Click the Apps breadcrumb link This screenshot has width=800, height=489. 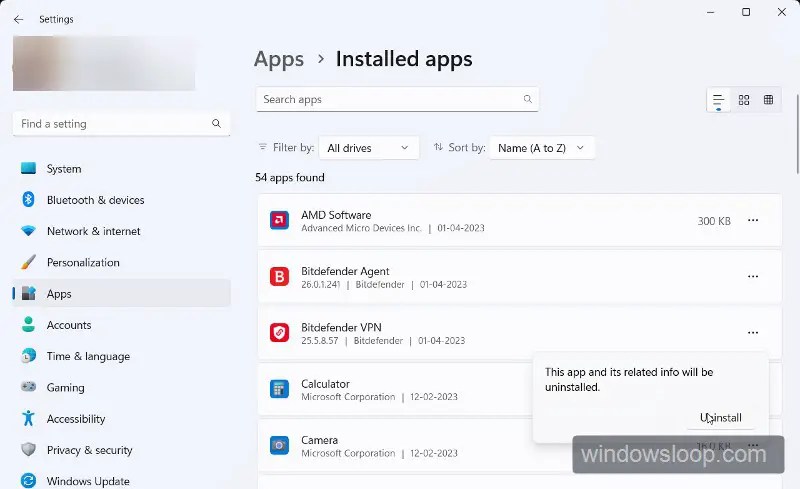(x=279, y=59)
